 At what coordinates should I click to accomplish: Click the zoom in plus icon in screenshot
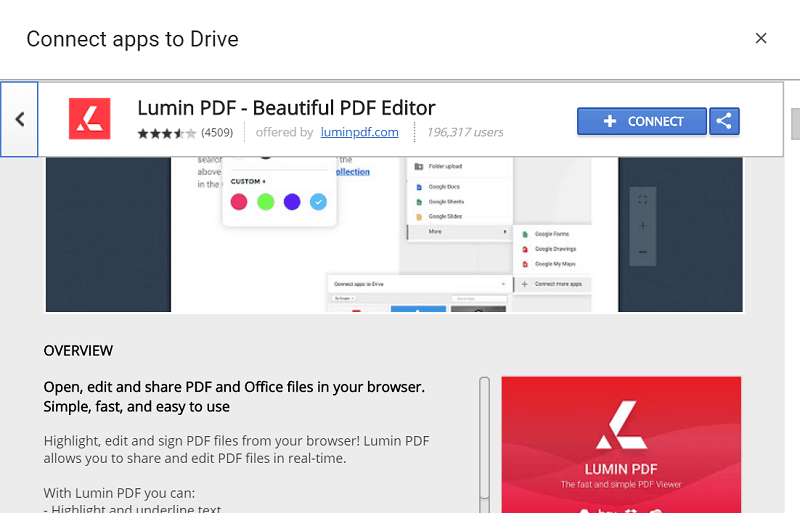click(643, 226)
